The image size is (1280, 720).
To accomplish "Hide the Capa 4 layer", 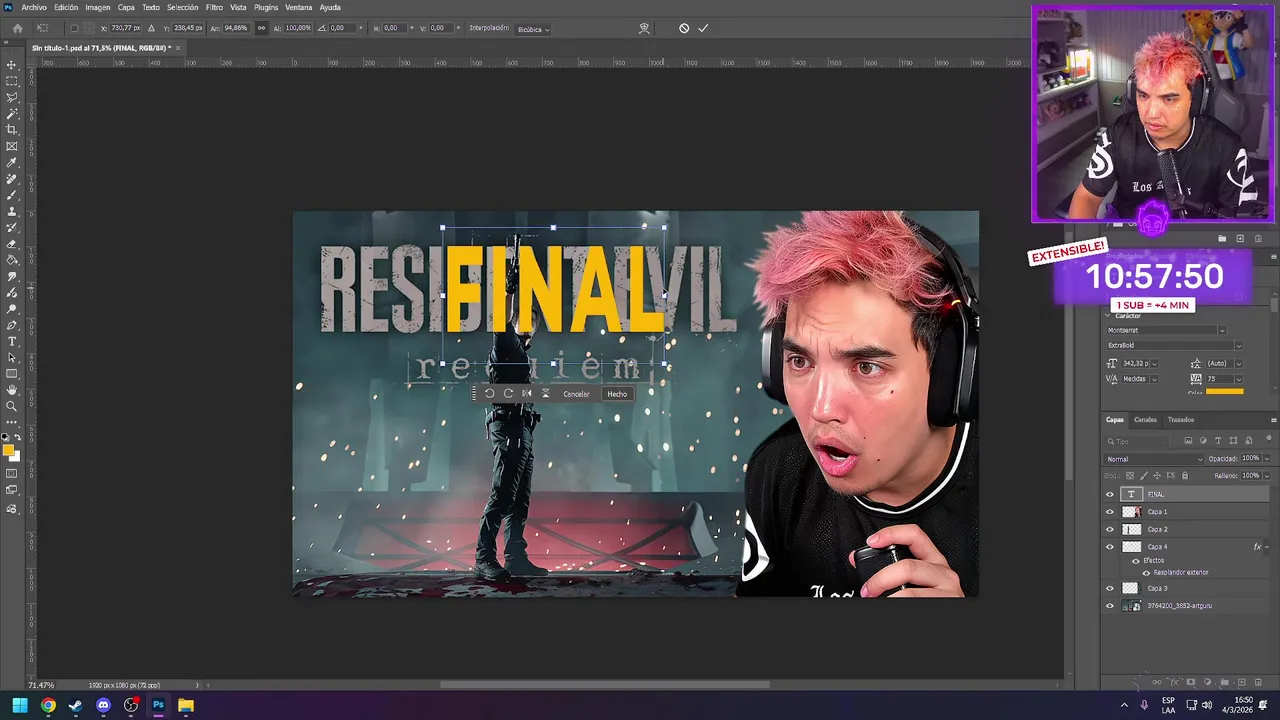I will click(x=1109, y=547).
